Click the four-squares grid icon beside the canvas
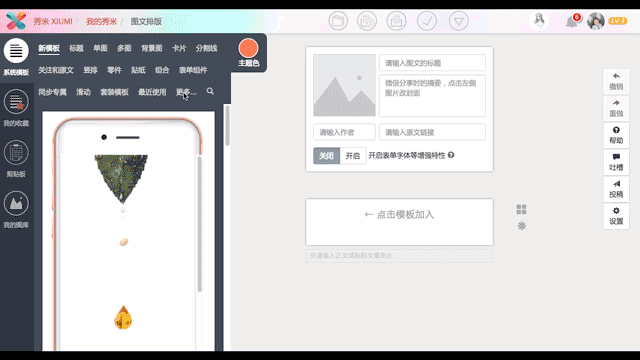 521,209
